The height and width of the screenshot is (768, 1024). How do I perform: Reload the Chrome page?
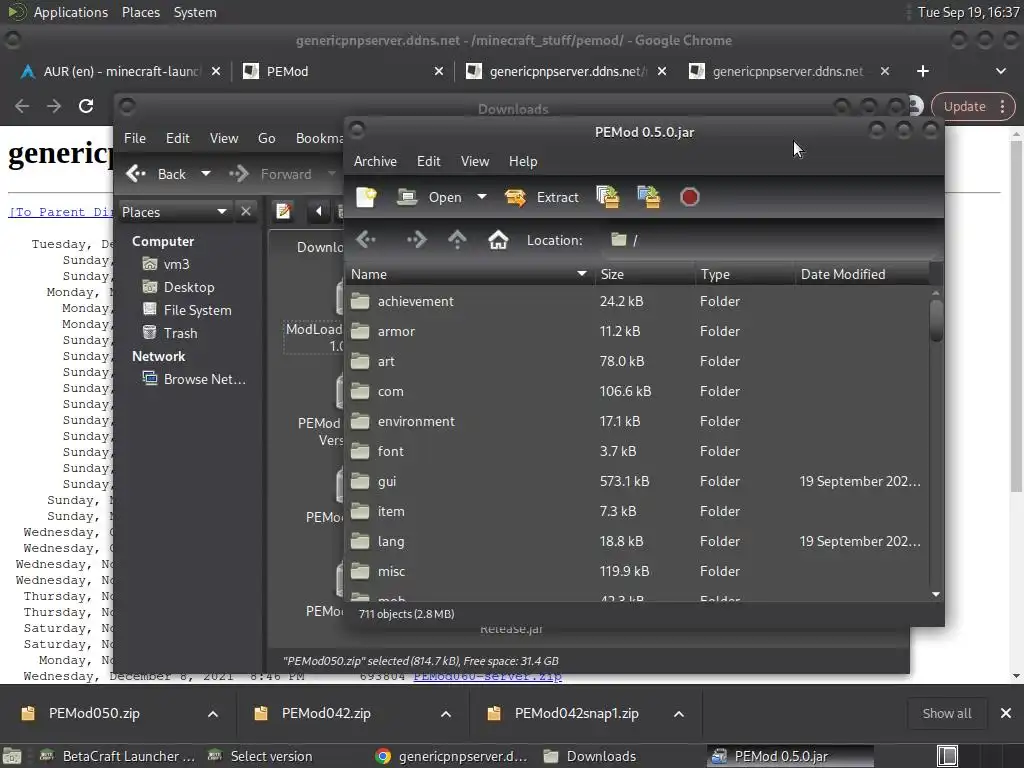click(86, 106)
